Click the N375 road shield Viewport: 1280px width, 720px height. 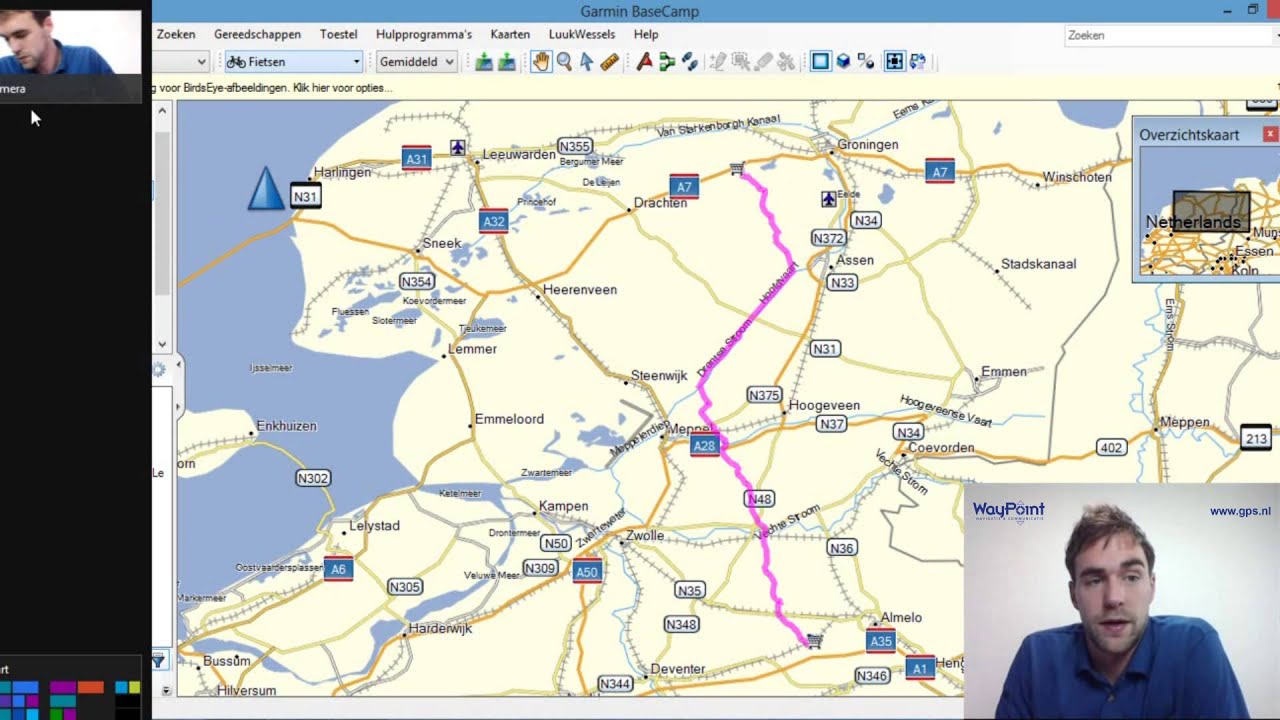click(764, 395)
